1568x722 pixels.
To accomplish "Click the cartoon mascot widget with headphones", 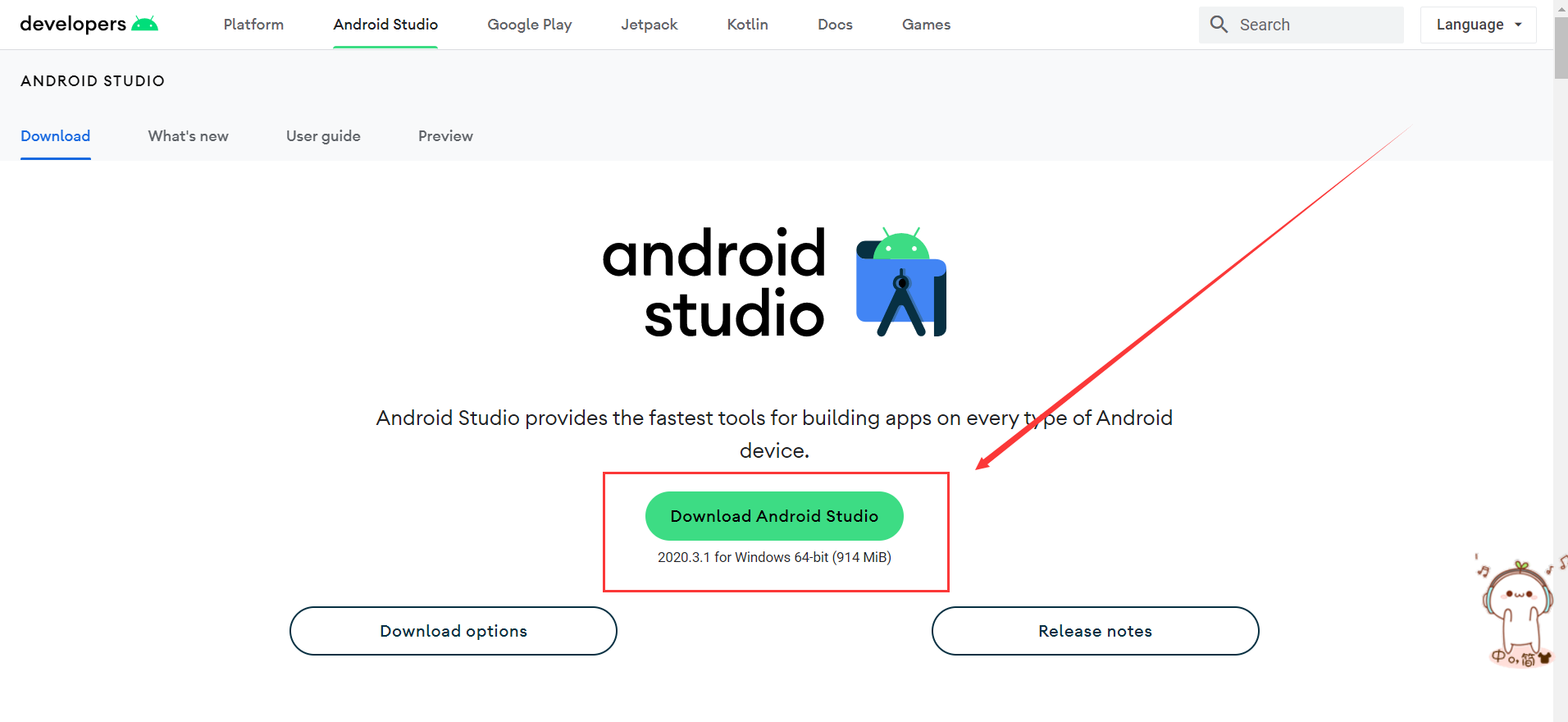I will [x=1519, y=613].
